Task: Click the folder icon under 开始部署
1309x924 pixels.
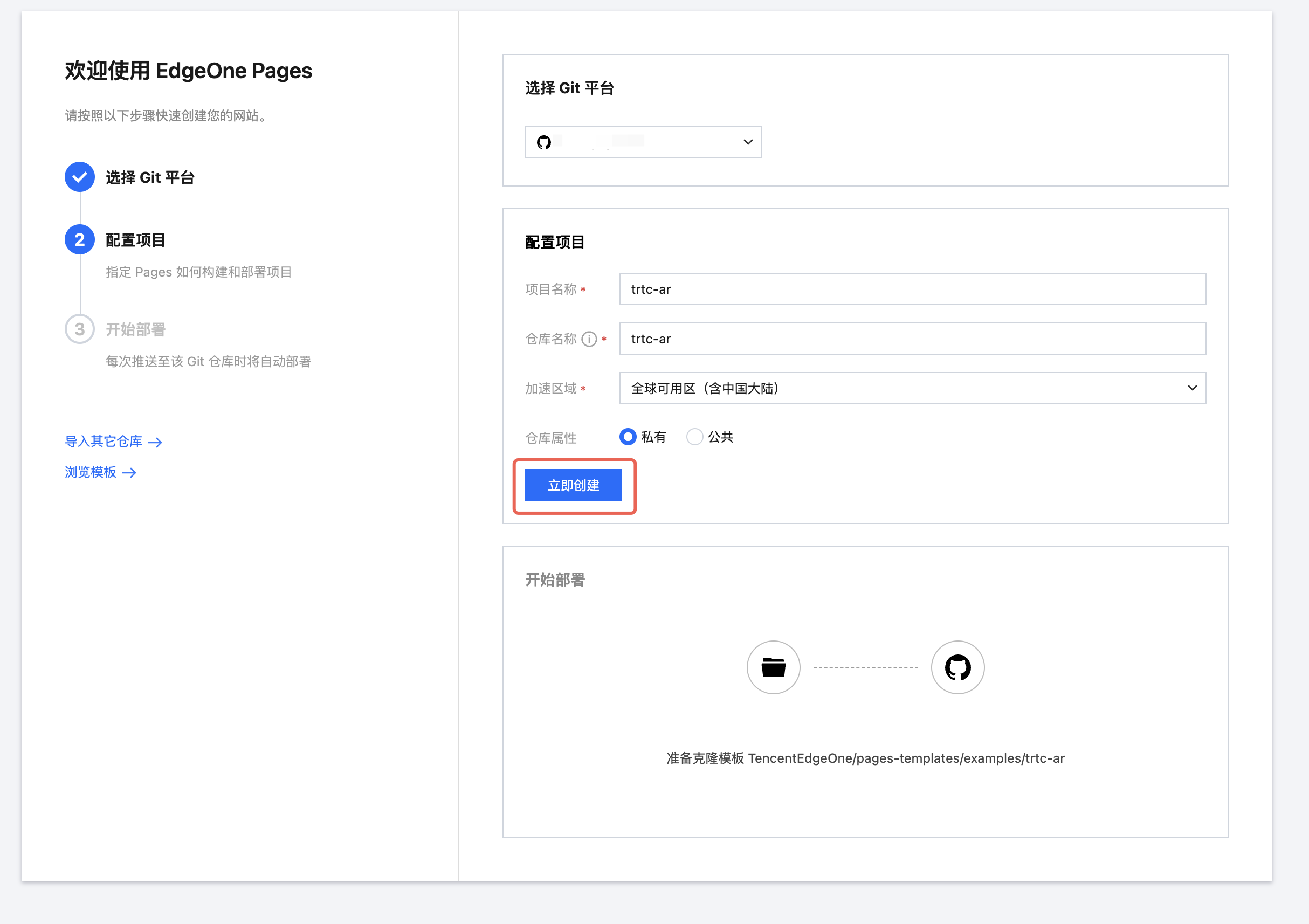Action: (x=774, y=667)
